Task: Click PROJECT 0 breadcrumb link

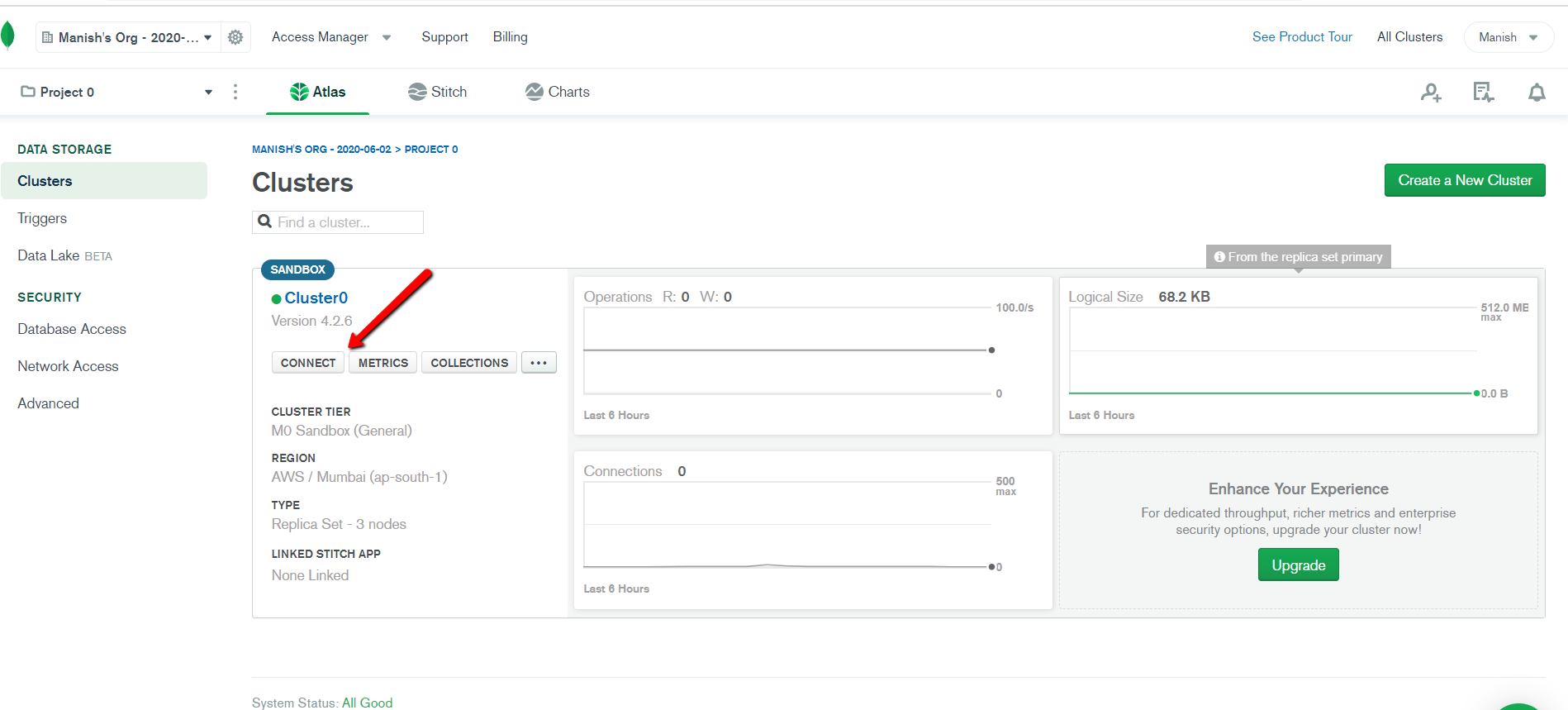Action: [431, 150]
